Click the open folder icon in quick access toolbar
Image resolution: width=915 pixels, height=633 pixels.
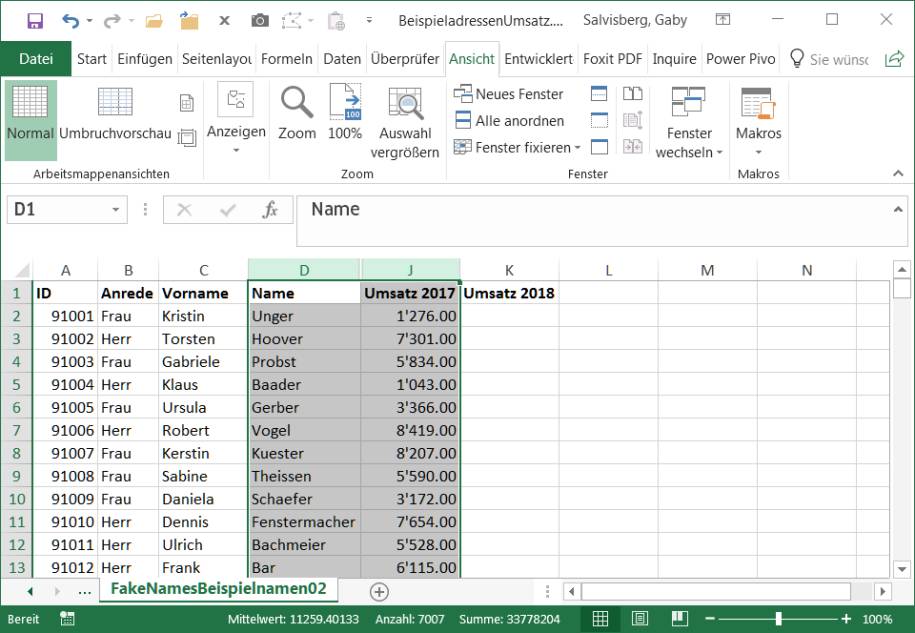pos(154,21)
